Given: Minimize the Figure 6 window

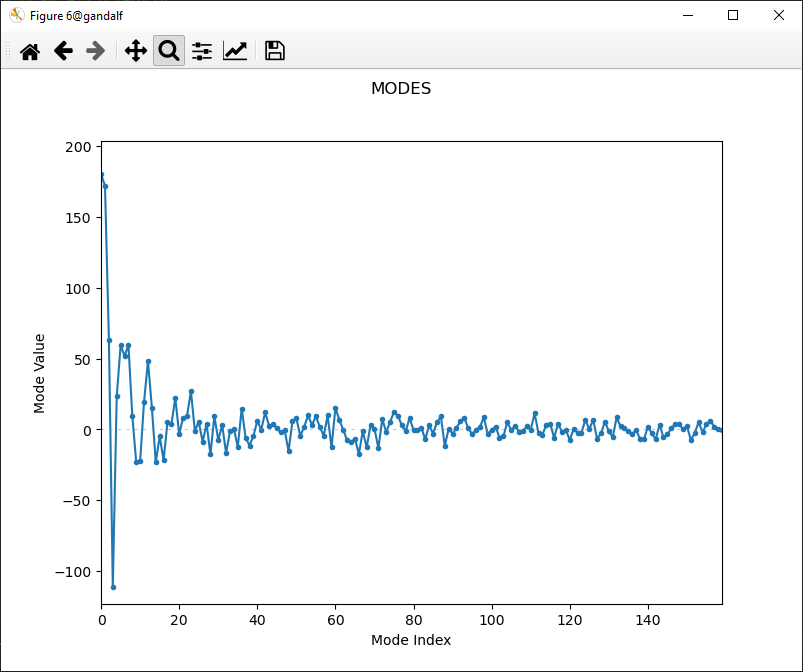Looking at the screenshot, I should pyautogui.click(x=687, y=15).
